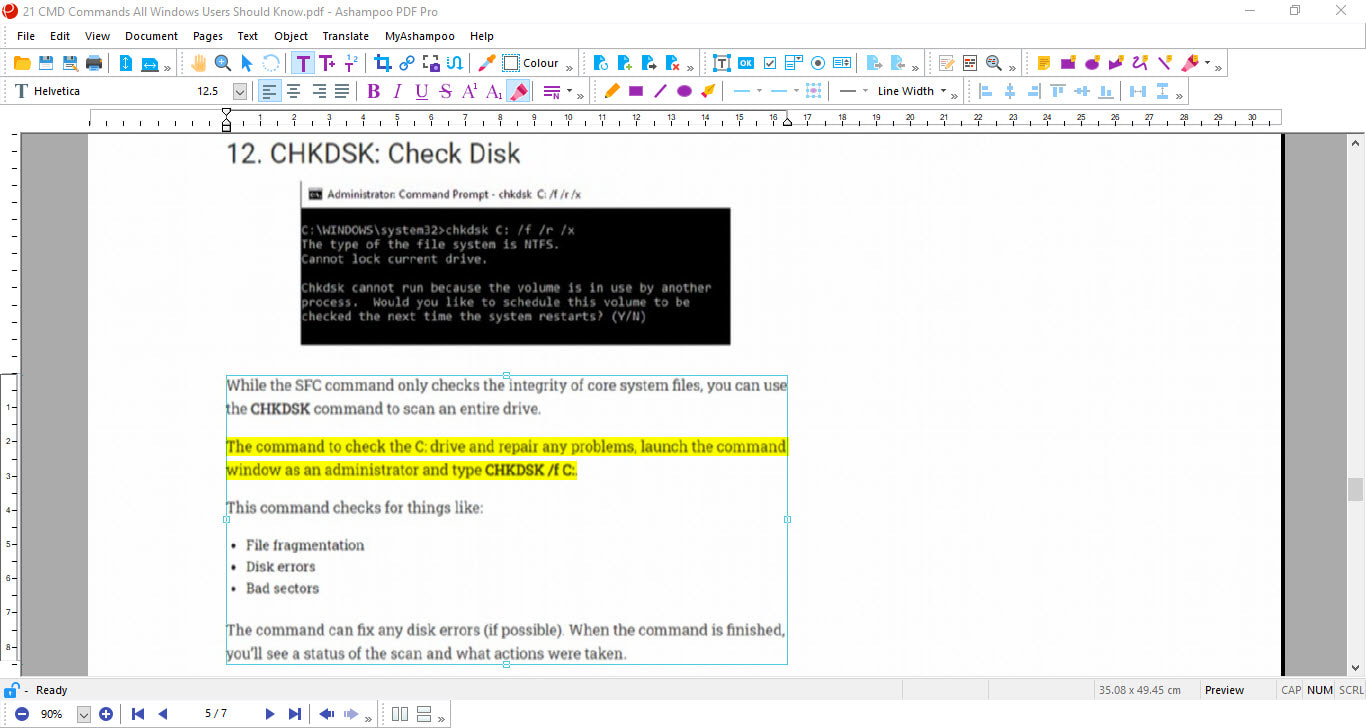Image resolution: width=1366 pixels, height=728 pixels.
Task: Toggle Underline formatting
Action: coord(421,91)
